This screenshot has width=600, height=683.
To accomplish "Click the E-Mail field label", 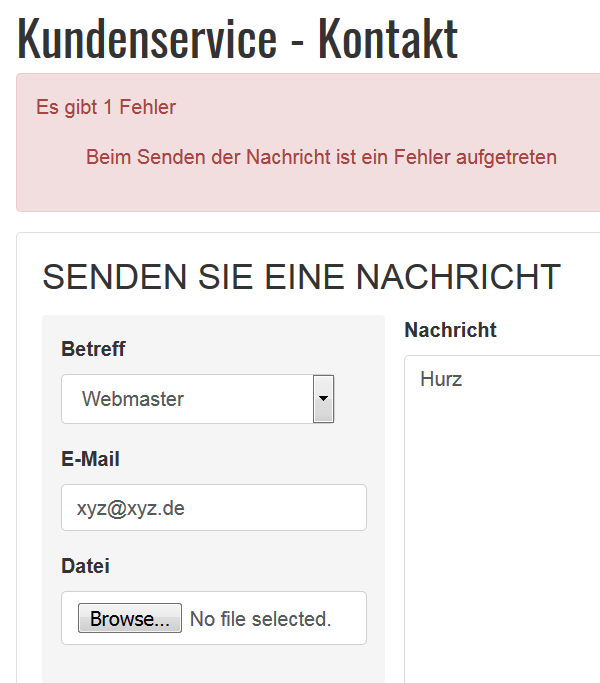I will [x=90, y=459].
